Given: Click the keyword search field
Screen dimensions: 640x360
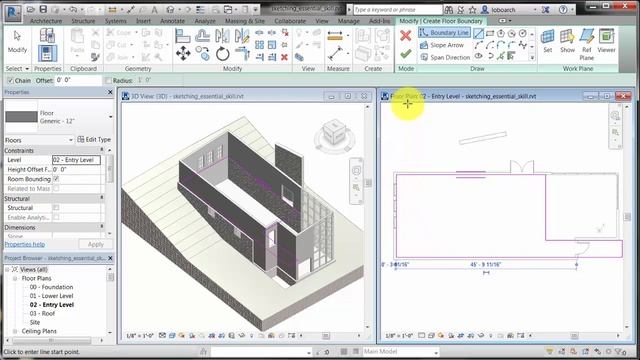Looking at the screenshot, I should 397,9.
